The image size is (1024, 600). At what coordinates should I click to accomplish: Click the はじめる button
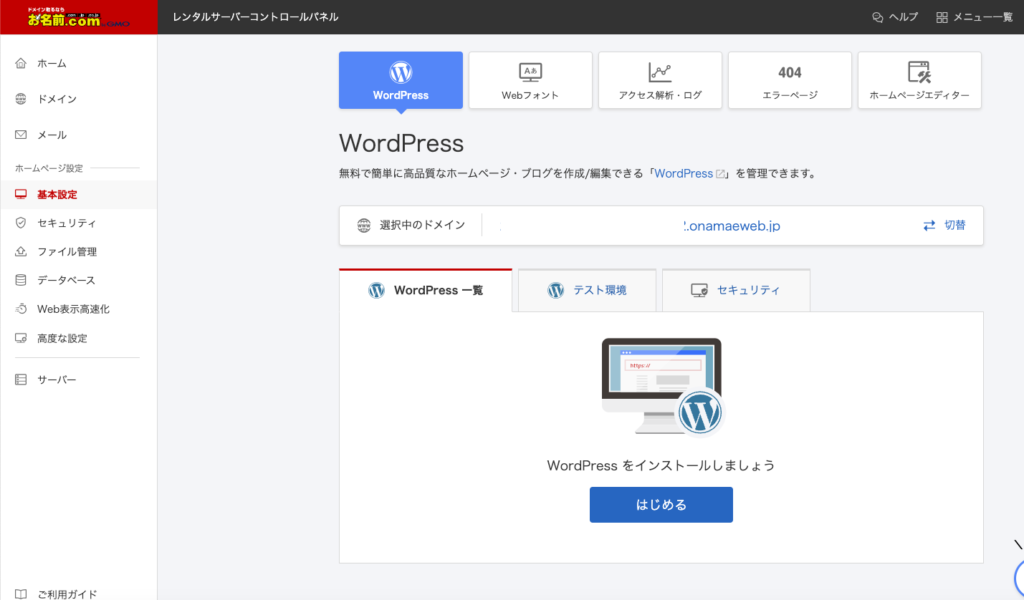tap(661, 505)
